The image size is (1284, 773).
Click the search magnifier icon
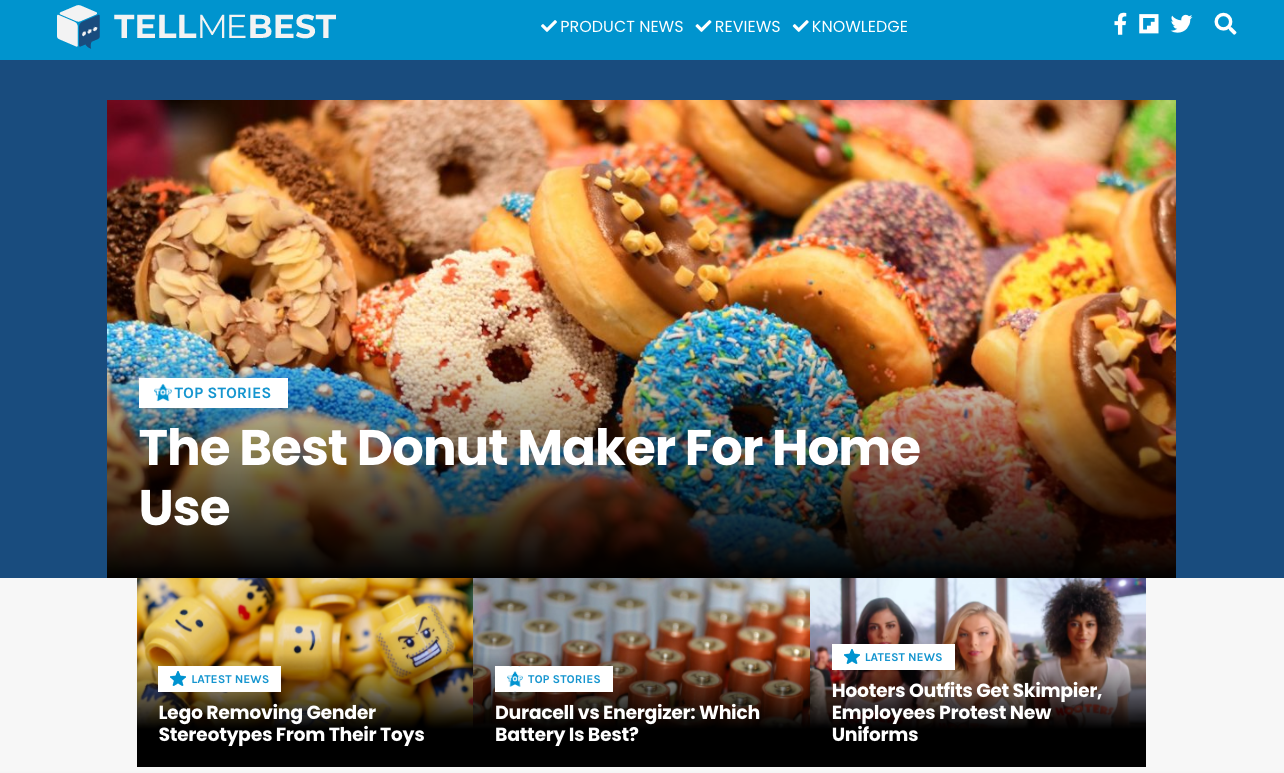point(1225,24)
